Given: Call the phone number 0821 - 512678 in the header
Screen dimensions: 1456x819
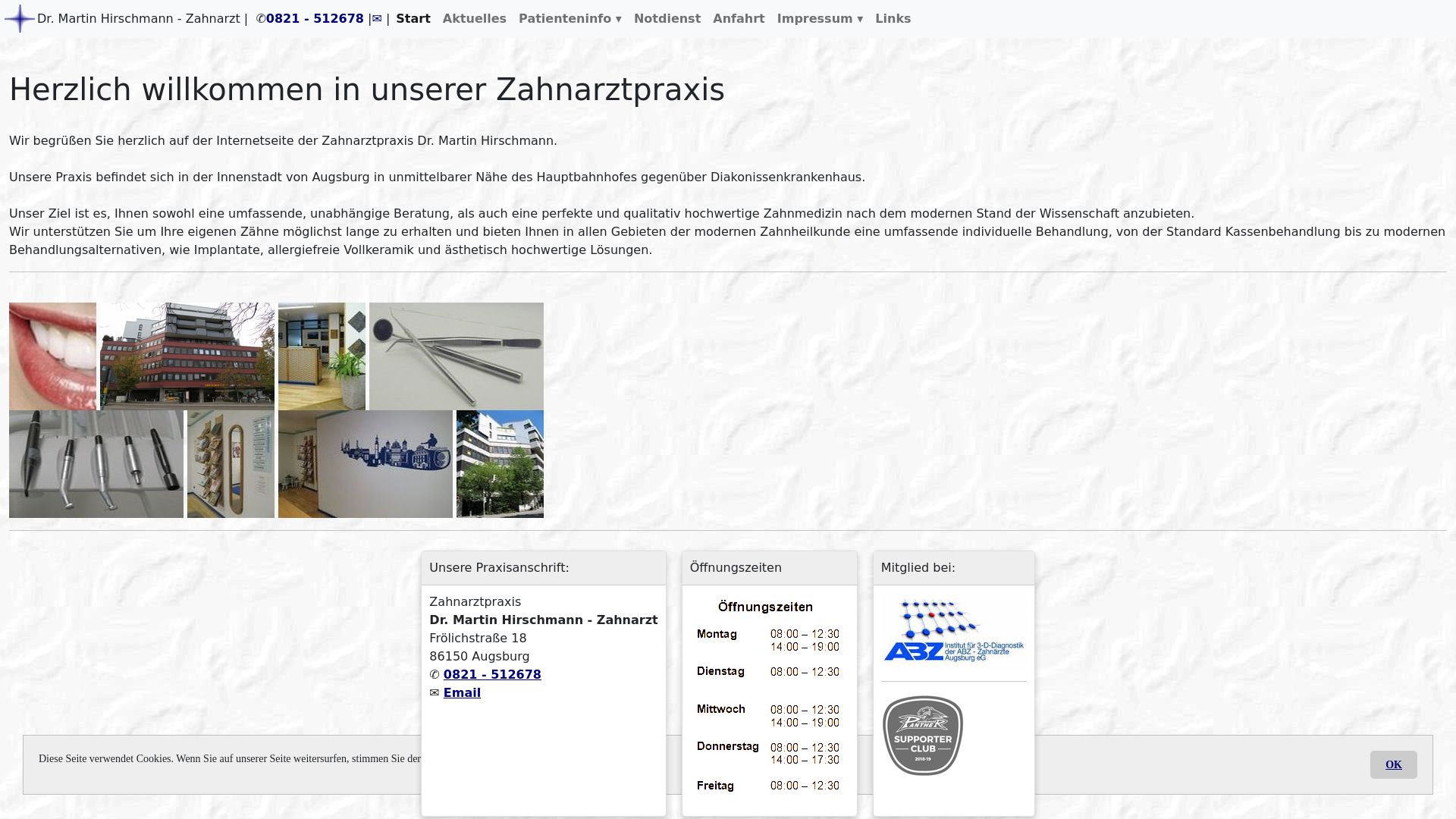Looking at the screenshot, I should coord(315,19).
